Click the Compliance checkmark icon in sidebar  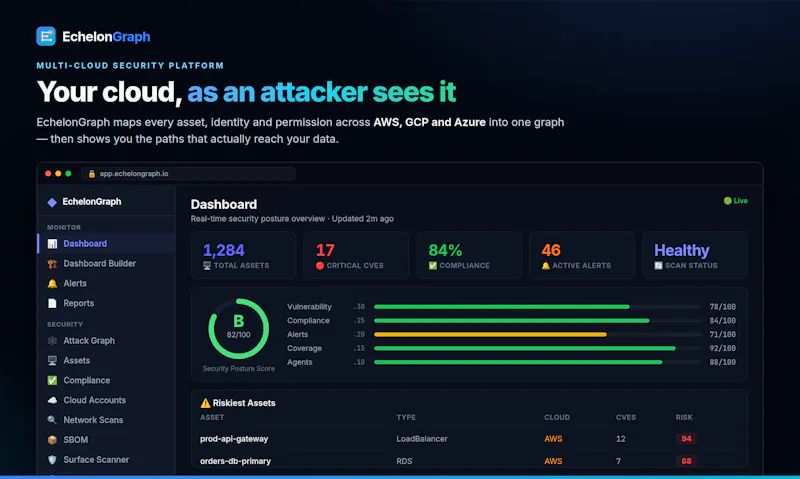pyautogui.click(x=52, y=381)
